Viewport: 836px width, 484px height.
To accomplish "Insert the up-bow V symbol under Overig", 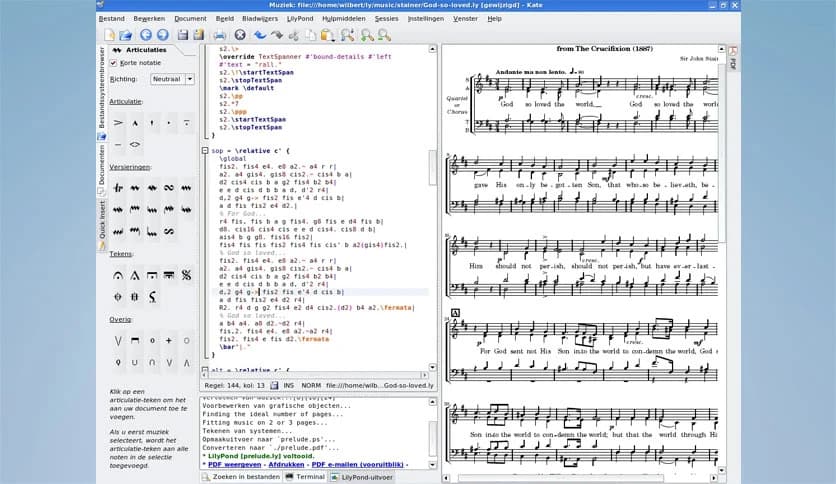I will [118, 341].
